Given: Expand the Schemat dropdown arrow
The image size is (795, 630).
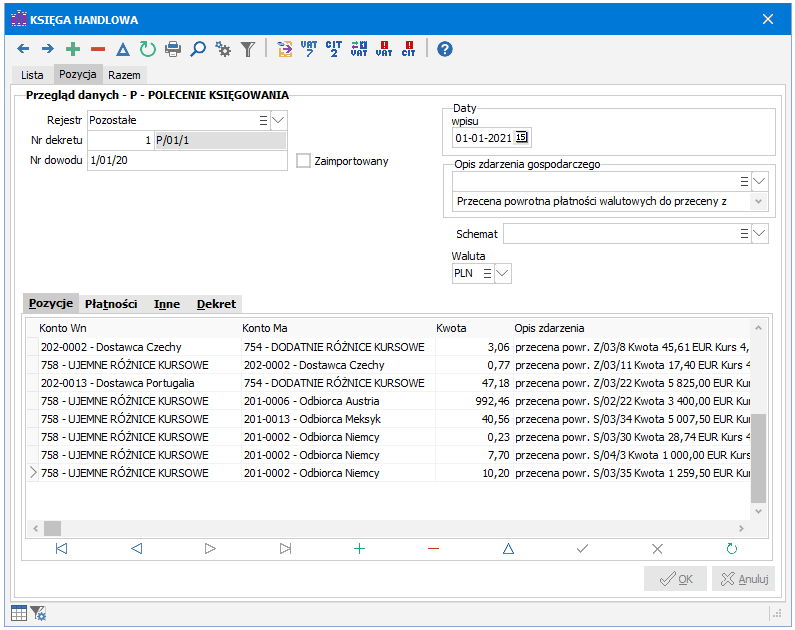Looking at the screenshot, I should pos(759,234).
